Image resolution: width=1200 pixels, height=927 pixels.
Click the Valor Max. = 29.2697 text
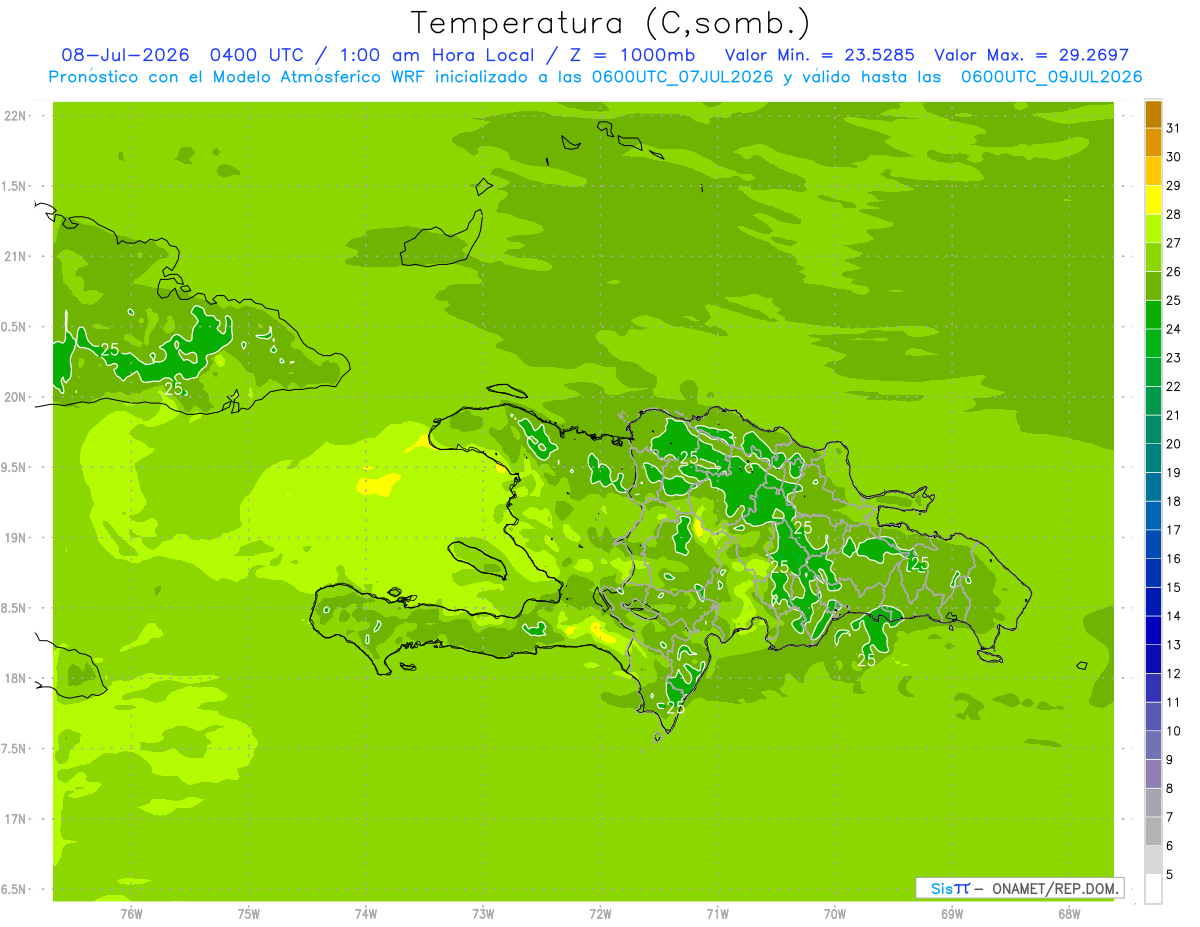click(1031, 55)
